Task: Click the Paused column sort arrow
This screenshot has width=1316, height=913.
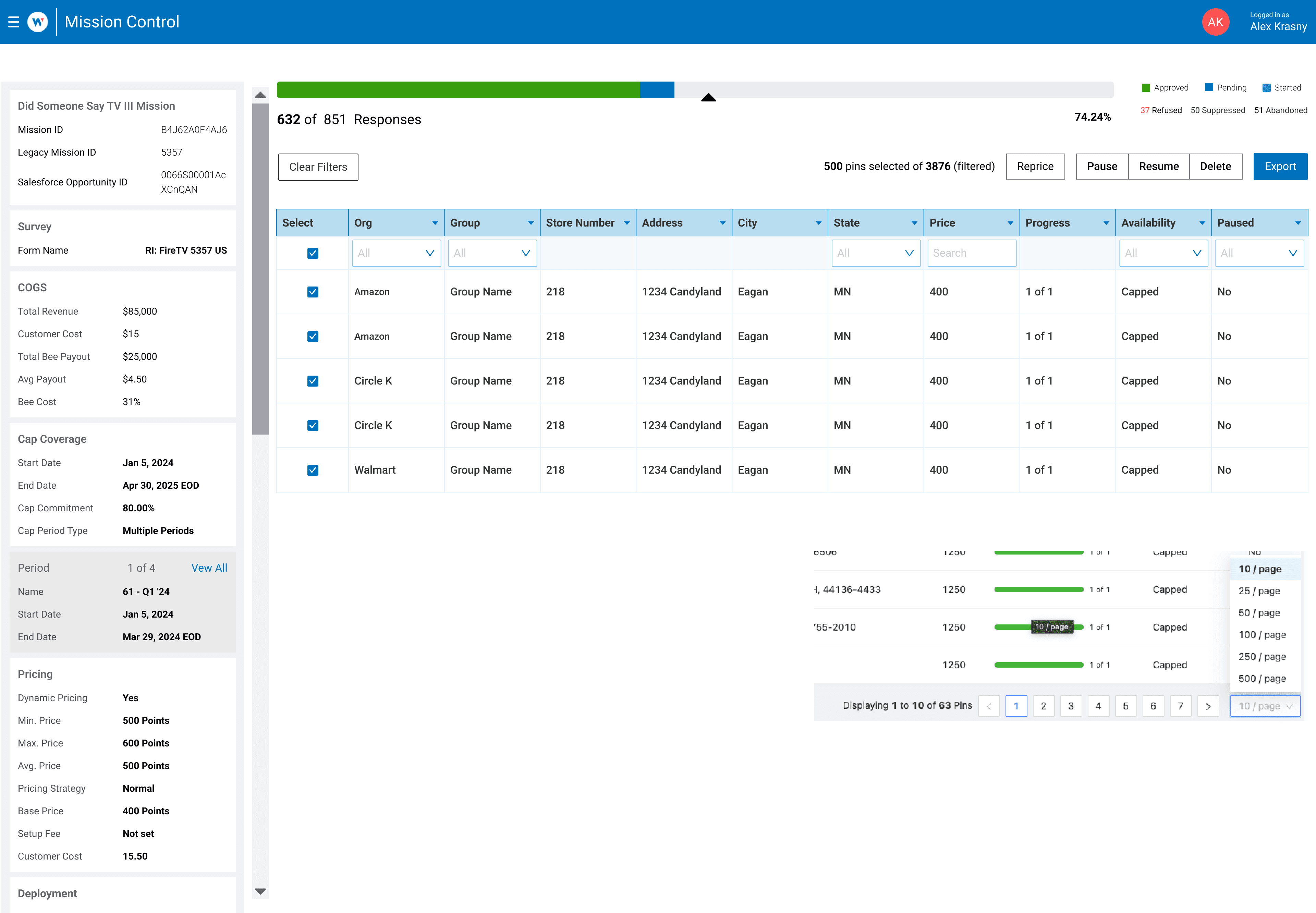Action: (x=1298, y=223)
